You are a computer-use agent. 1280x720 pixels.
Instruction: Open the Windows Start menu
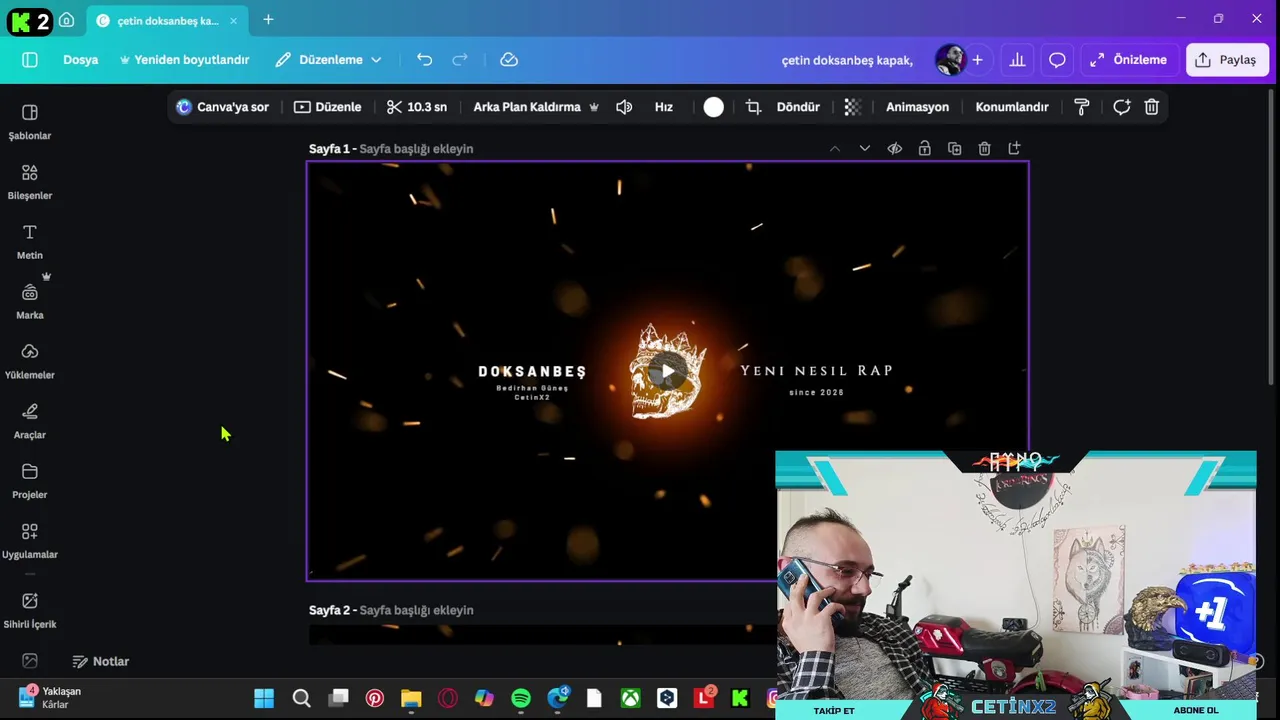click(264, 698)
